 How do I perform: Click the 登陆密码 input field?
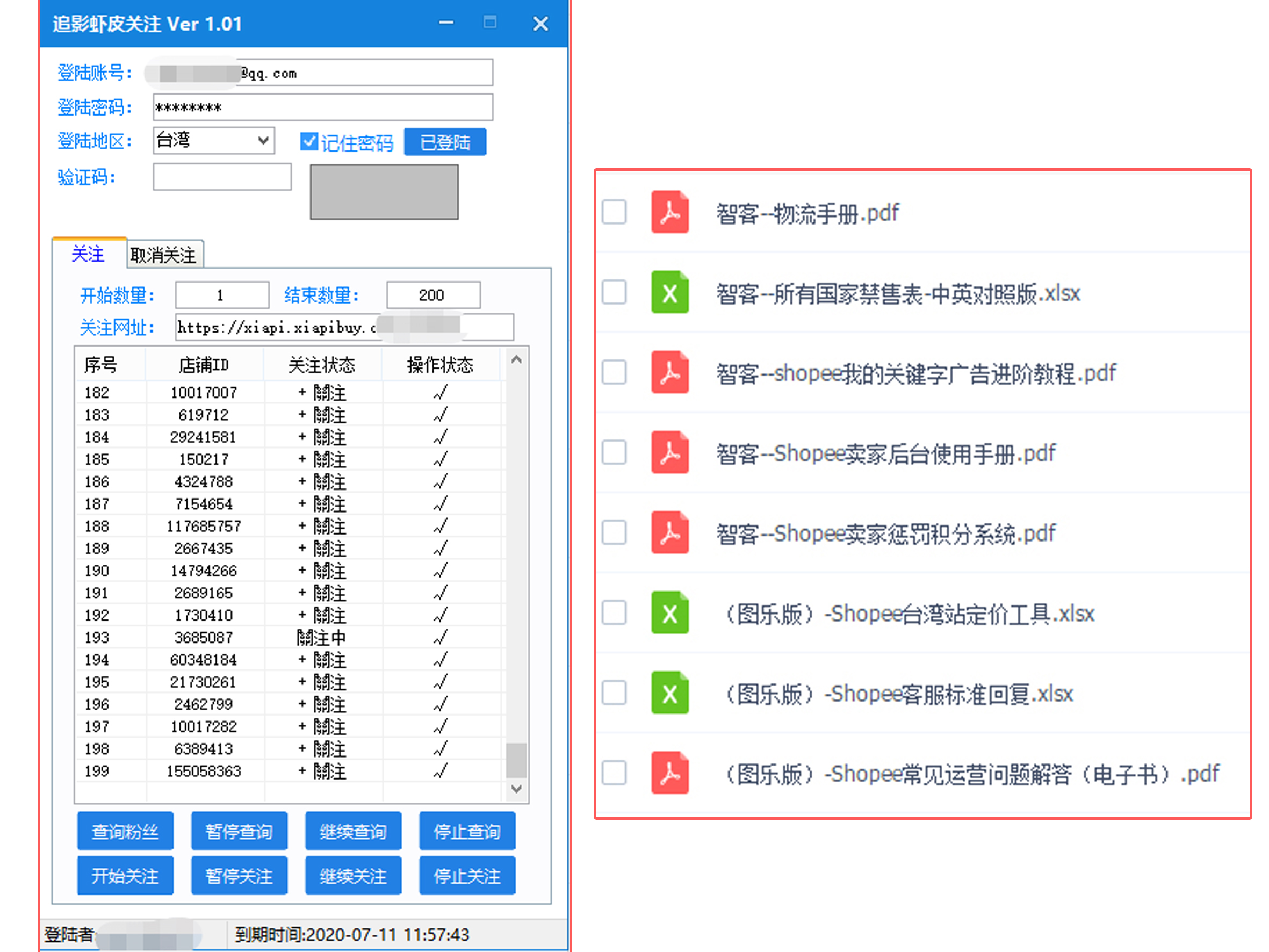323,107
